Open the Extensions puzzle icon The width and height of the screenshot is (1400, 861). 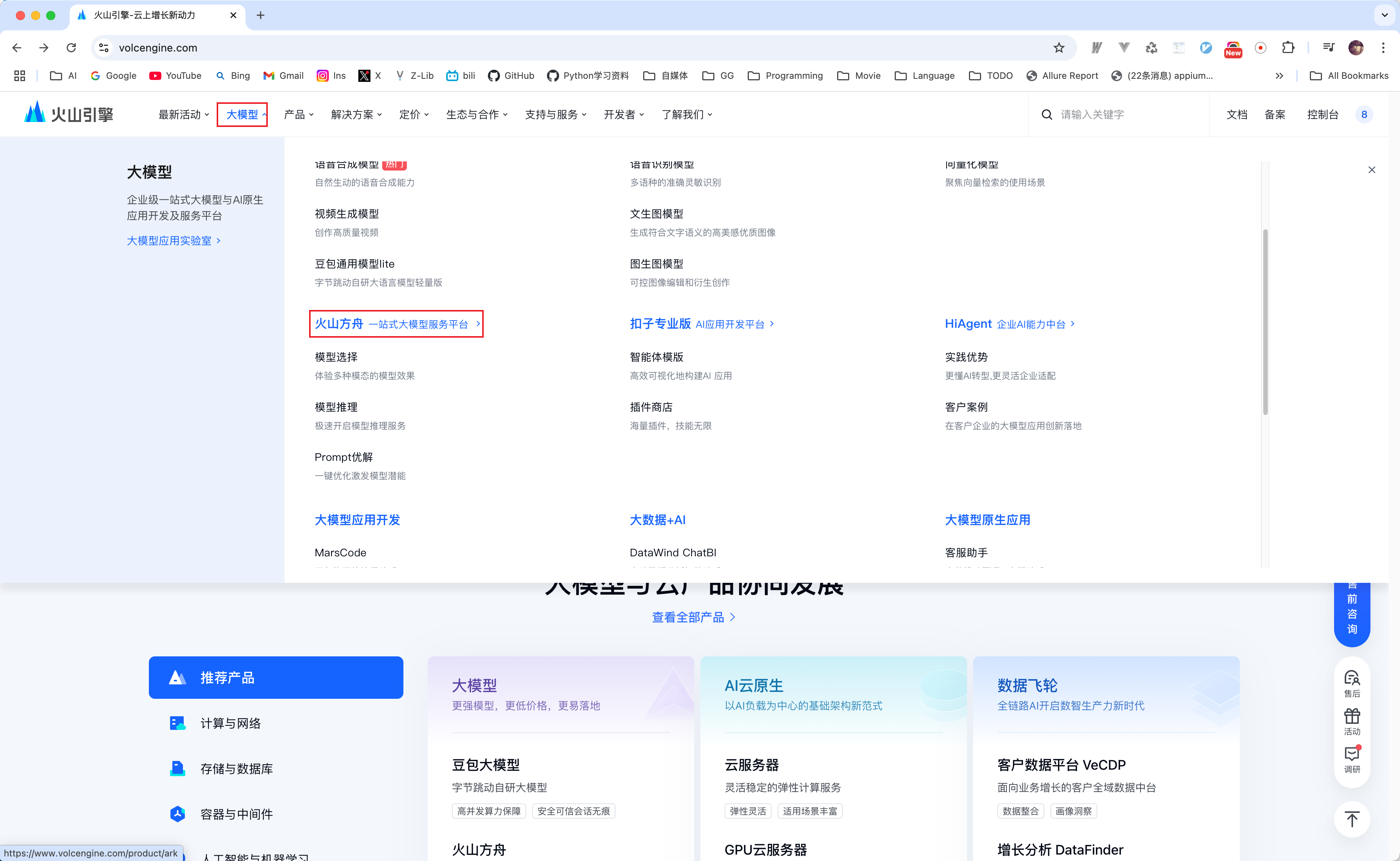coord(1288,48)
